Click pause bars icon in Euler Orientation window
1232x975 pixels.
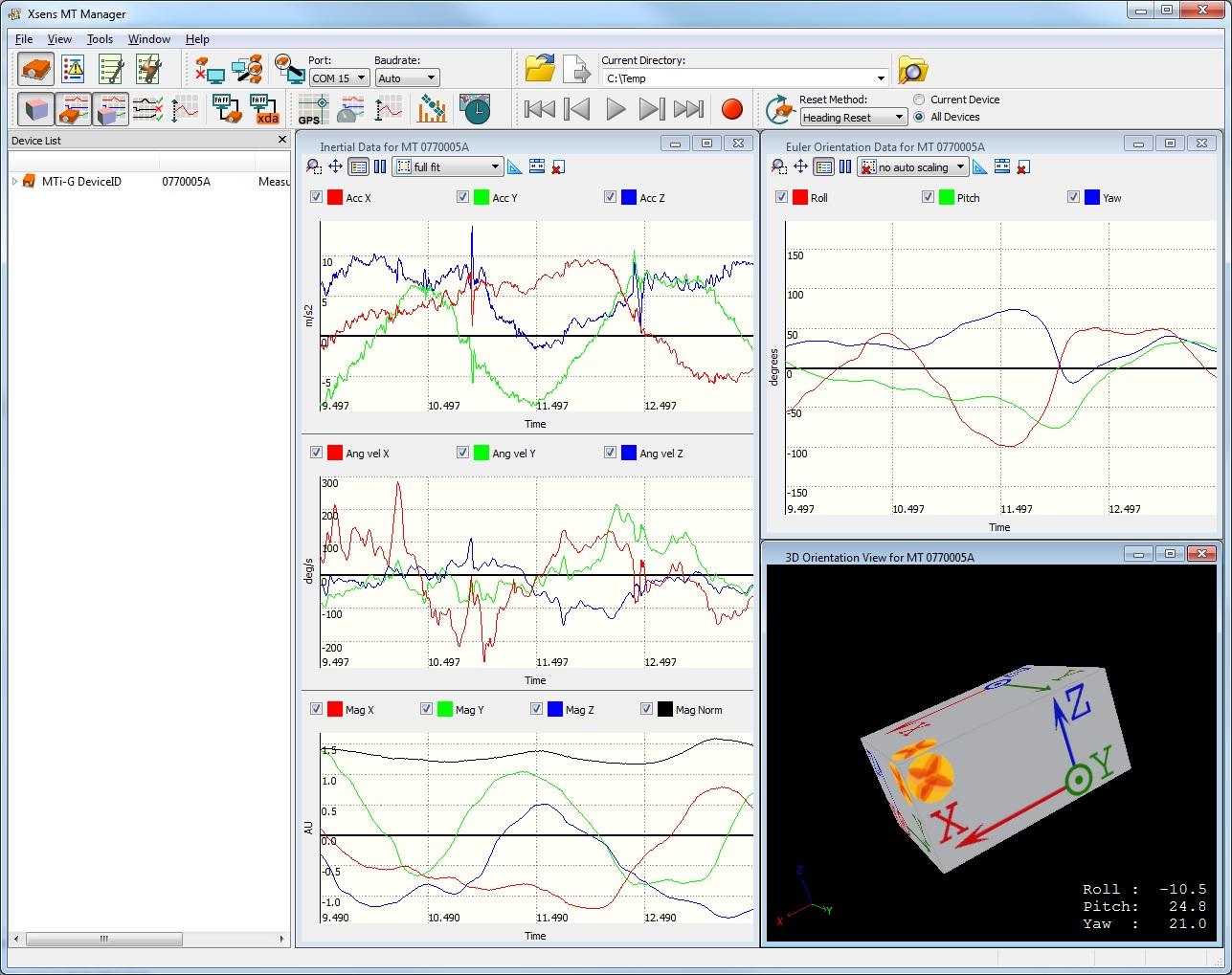click(x=845, y=166)
